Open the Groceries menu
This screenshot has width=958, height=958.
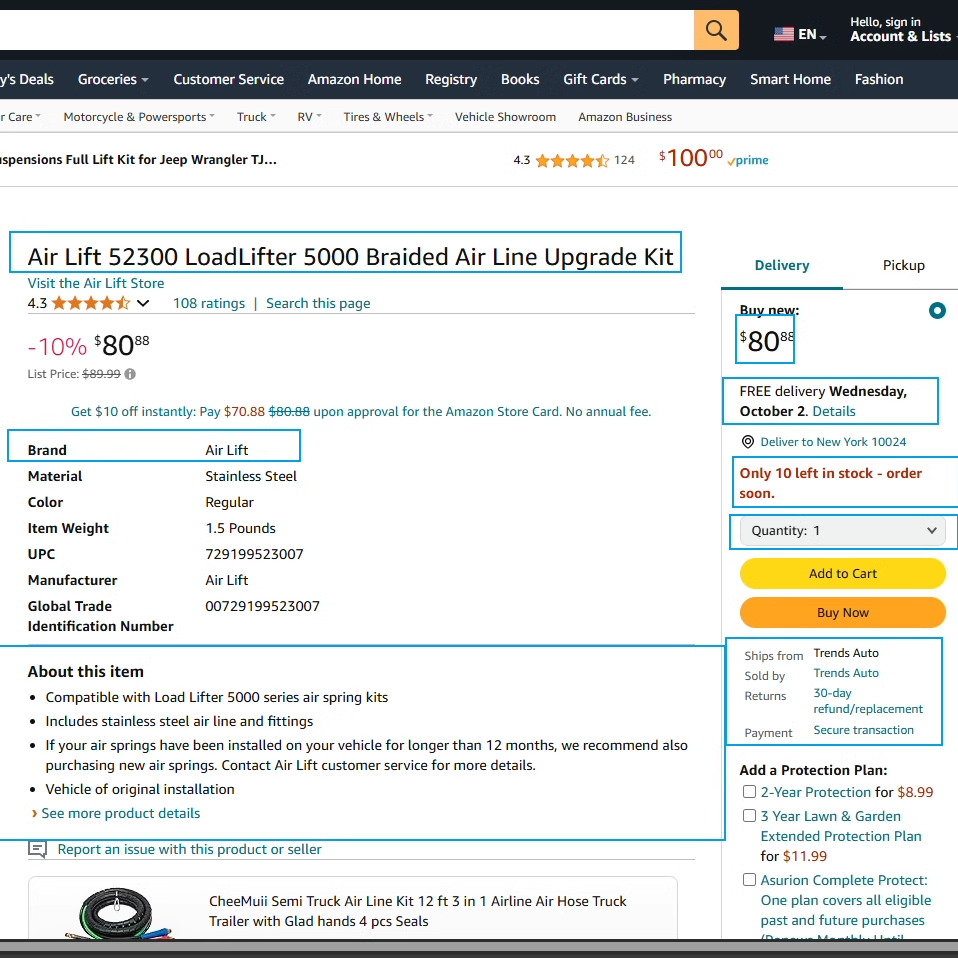coord(113,79)
